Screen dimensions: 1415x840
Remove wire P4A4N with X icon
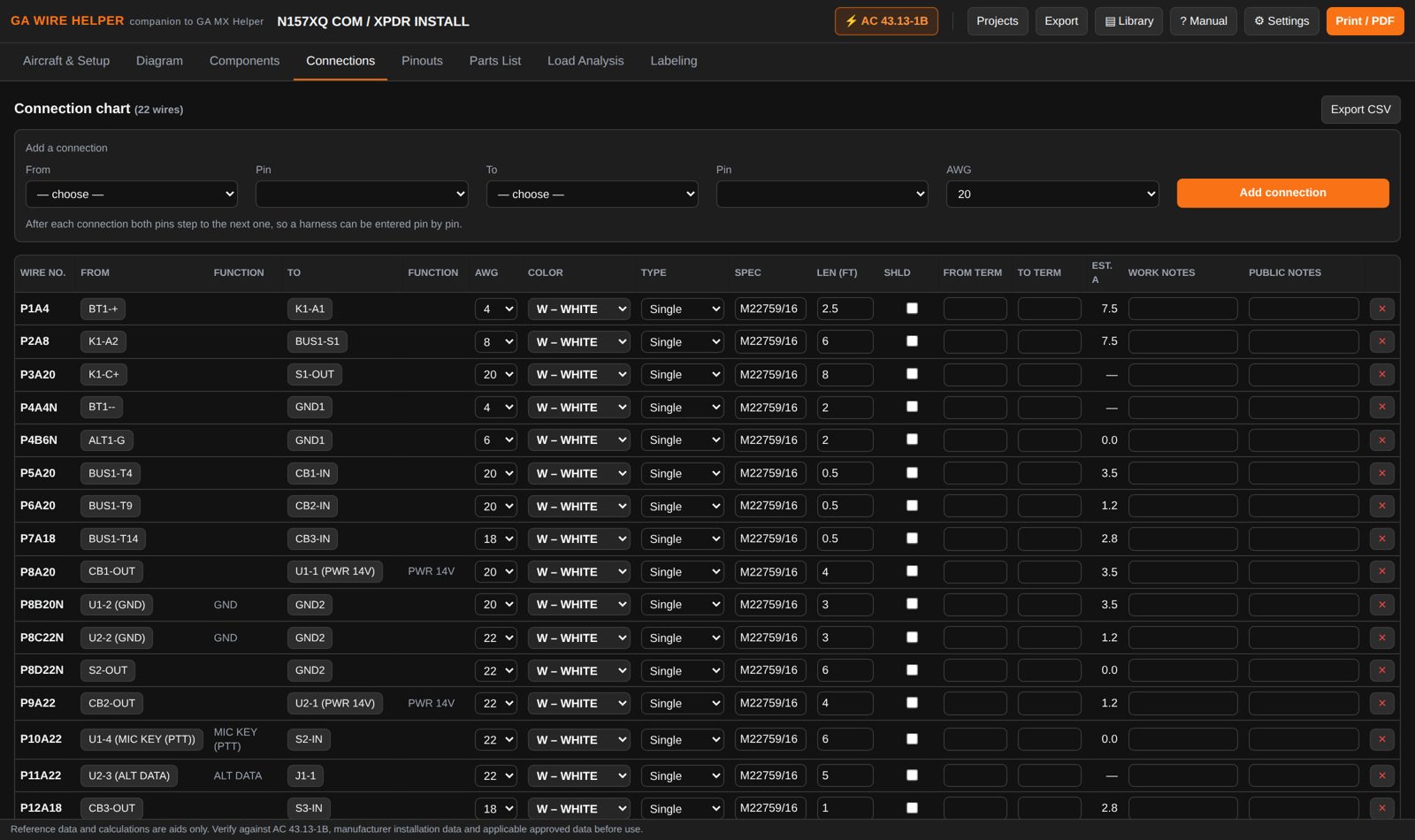point(1381,407)
